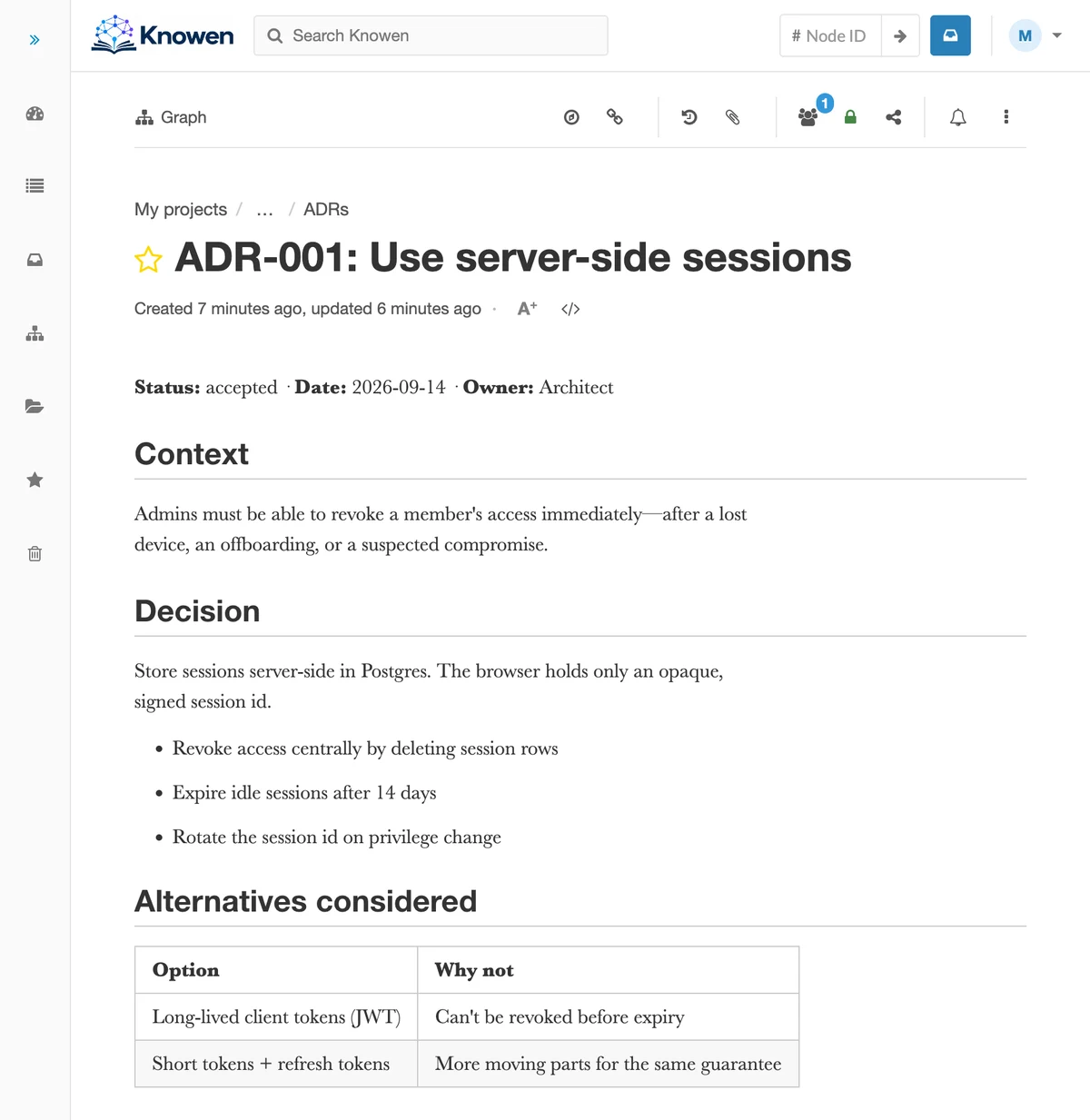
Task: Go to ADRs breadcrumb
Action: coord(326,209)
